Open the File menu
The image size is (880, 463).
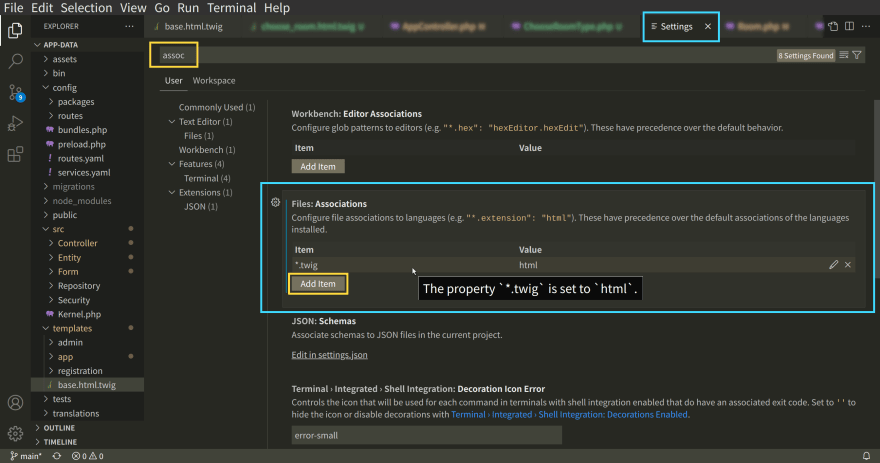tap(13, 8)
